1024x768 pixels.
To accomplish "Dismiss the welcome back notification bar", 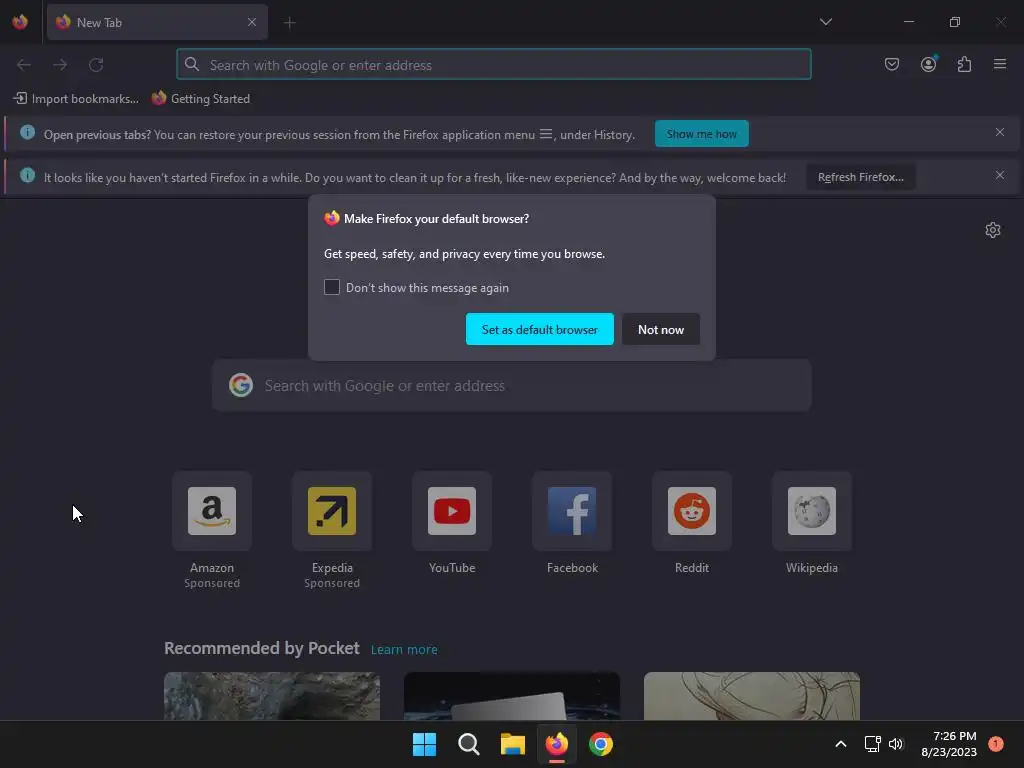I will point(999,175).
